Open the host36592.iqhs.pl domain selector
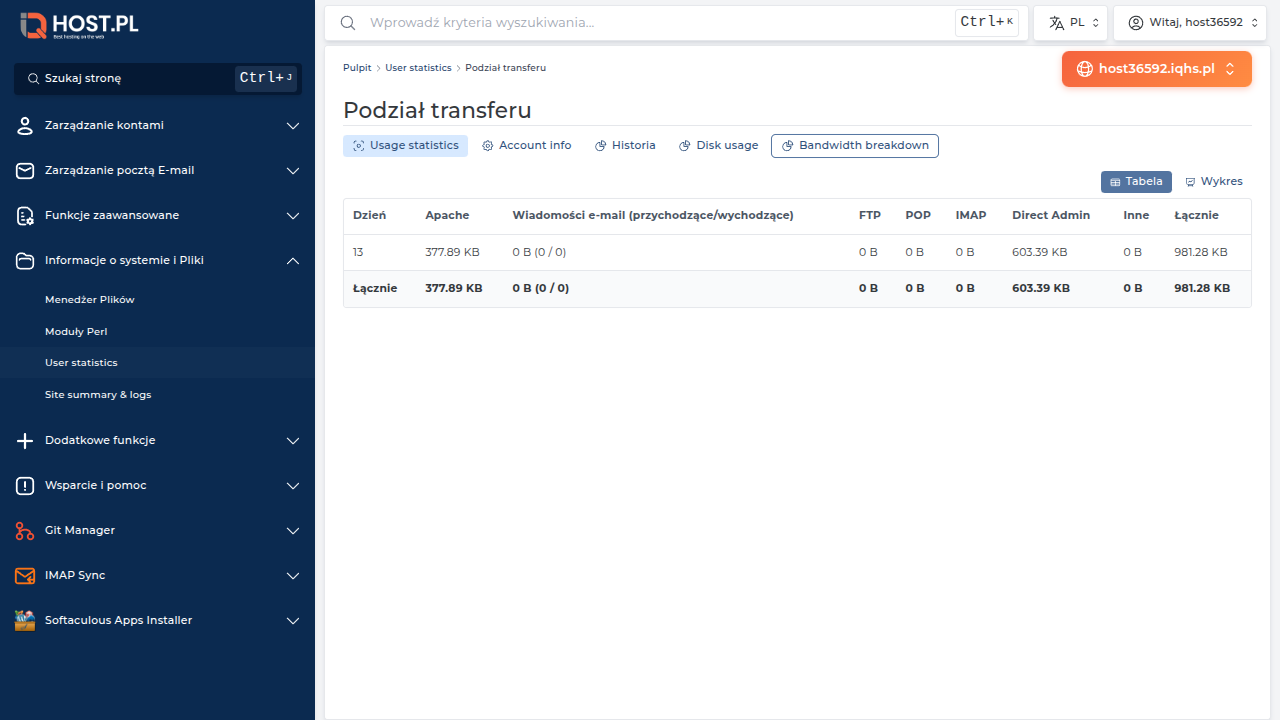The height and width of the screenshot is (720, 1280). [1157, 69]
